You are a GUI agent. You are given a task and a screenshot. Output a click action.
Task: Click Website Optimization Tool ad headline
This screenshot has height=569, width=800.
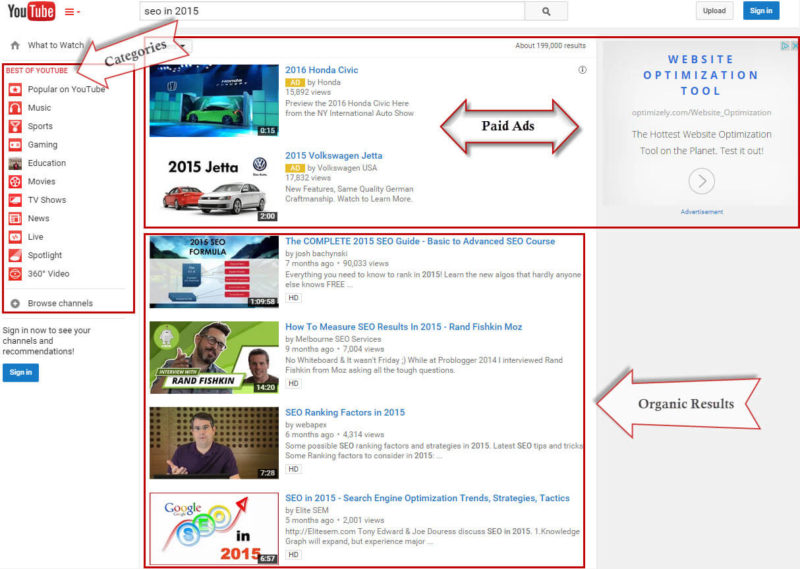(x=701, y=75)
